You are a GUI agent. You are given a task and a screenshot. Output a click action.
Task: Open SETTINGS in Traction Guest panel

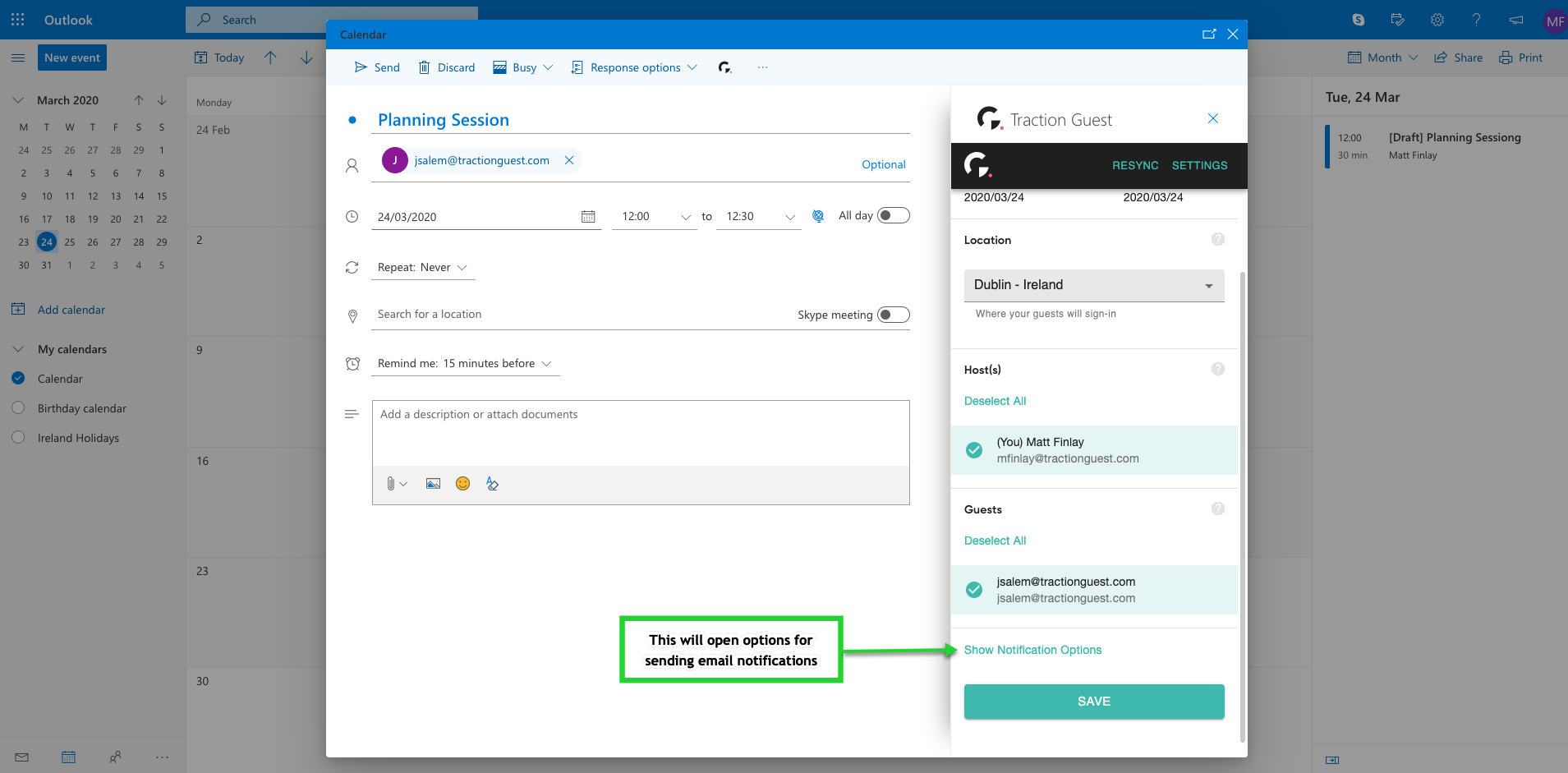(x=1199, y=165)
